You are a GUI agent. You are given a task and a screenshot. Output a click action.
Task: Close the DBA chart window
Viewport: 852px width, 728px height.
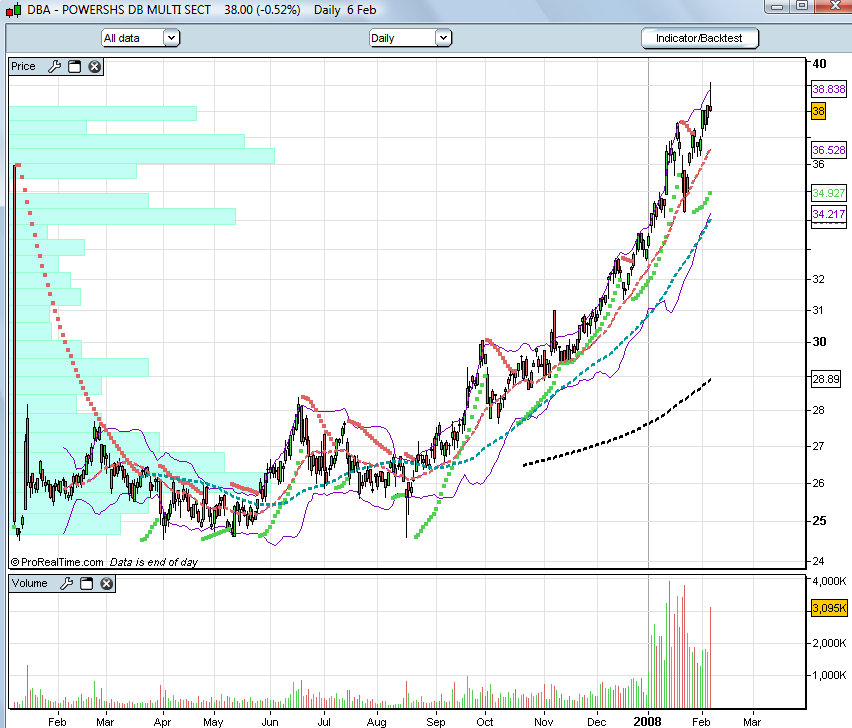pos(834,7)
